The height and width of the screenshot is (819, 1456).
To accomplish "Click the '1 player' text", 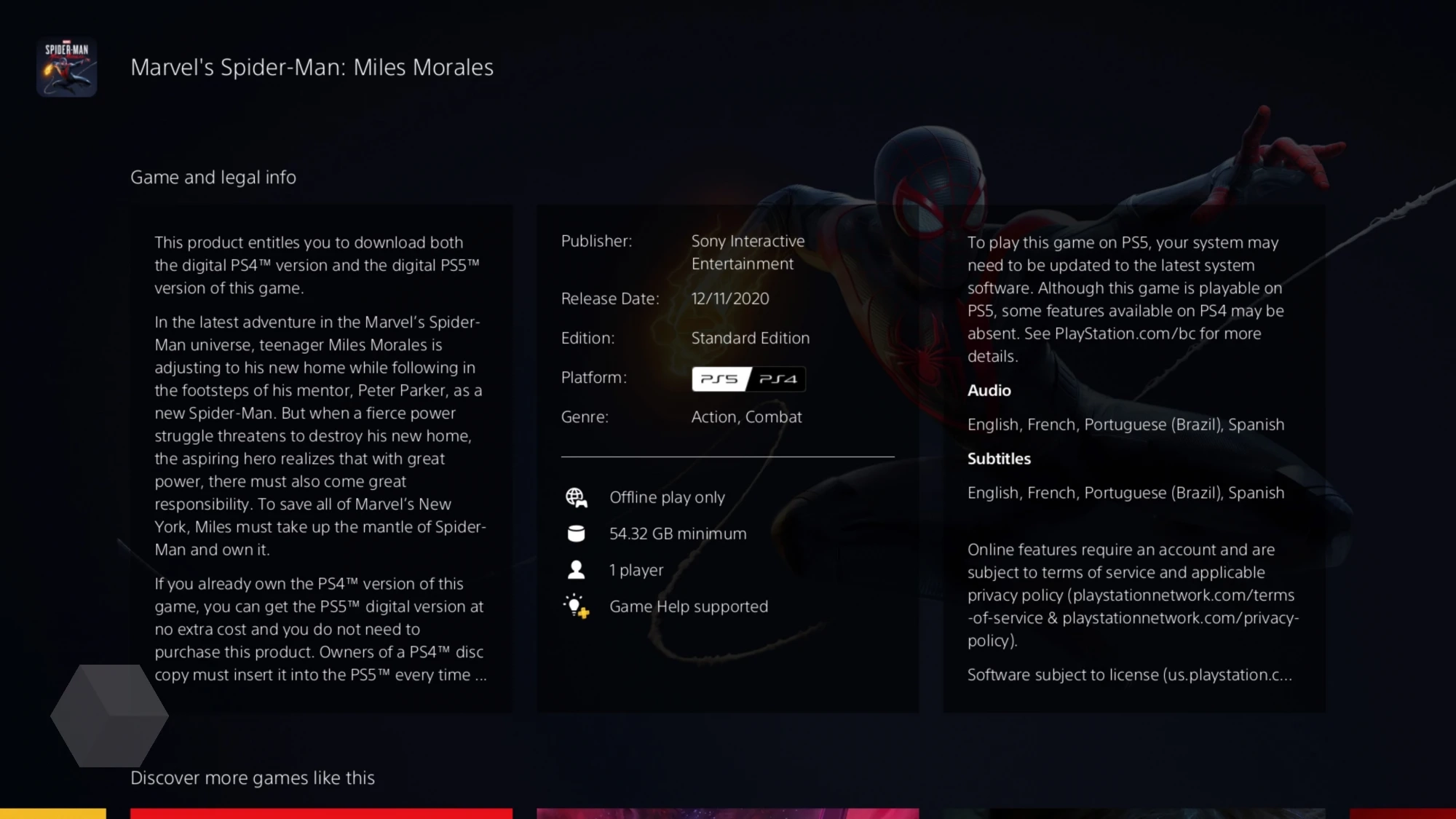I will pyautogui.click(x=636, y=570).
